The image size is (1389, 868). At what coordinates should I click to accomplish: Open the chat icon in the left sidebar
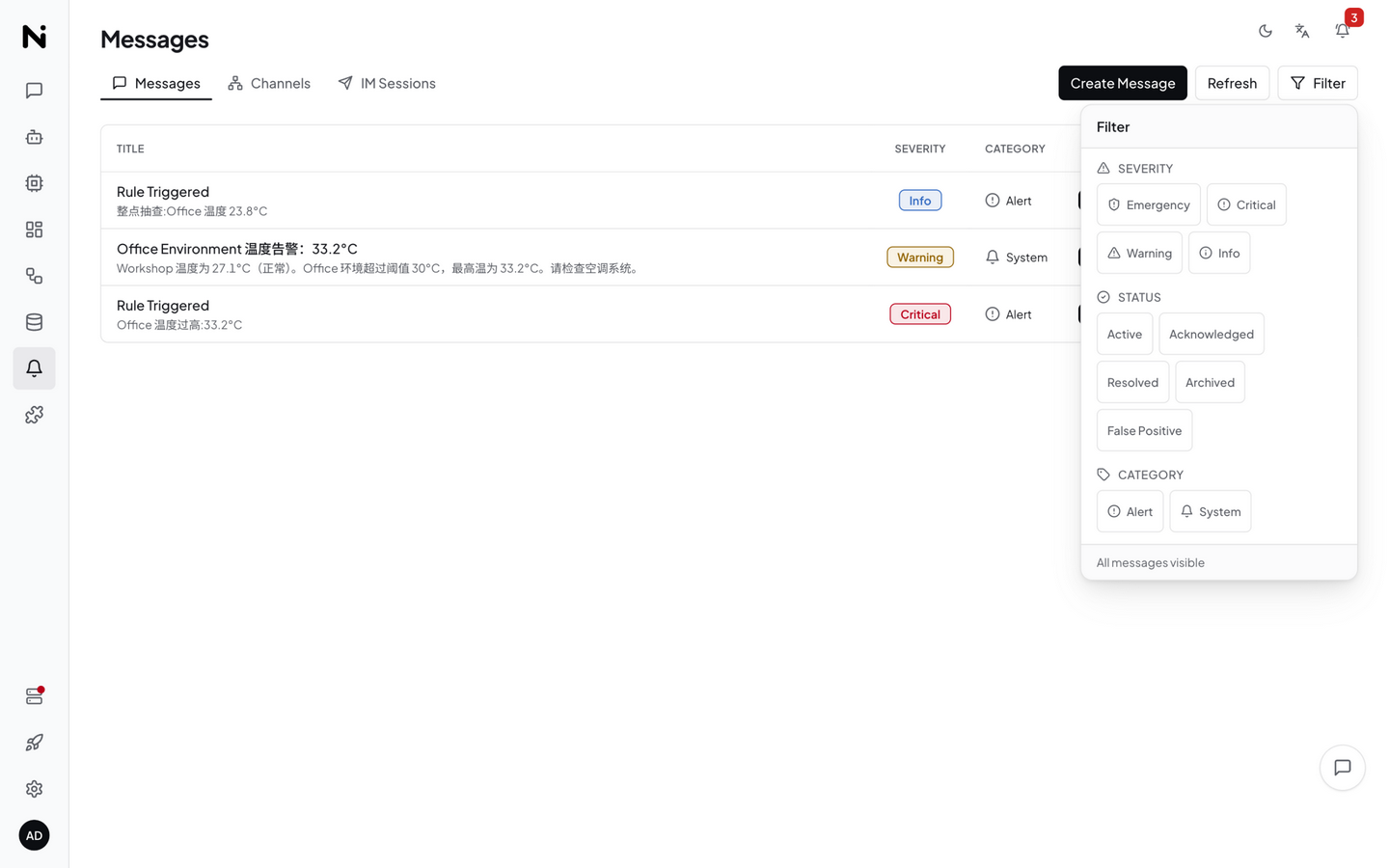click(34, 91)
